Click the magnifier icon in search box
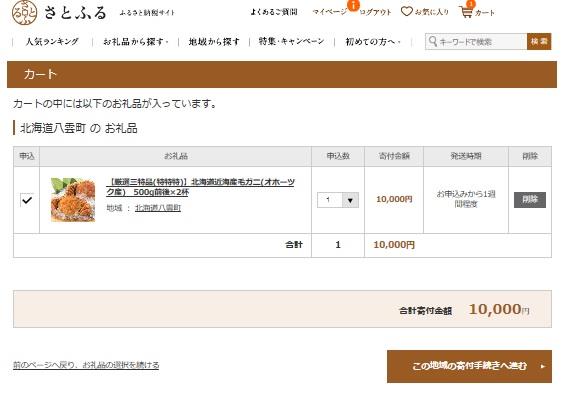Image resolution: width=568 pixels, height=402 pixels. pos(433,41)
